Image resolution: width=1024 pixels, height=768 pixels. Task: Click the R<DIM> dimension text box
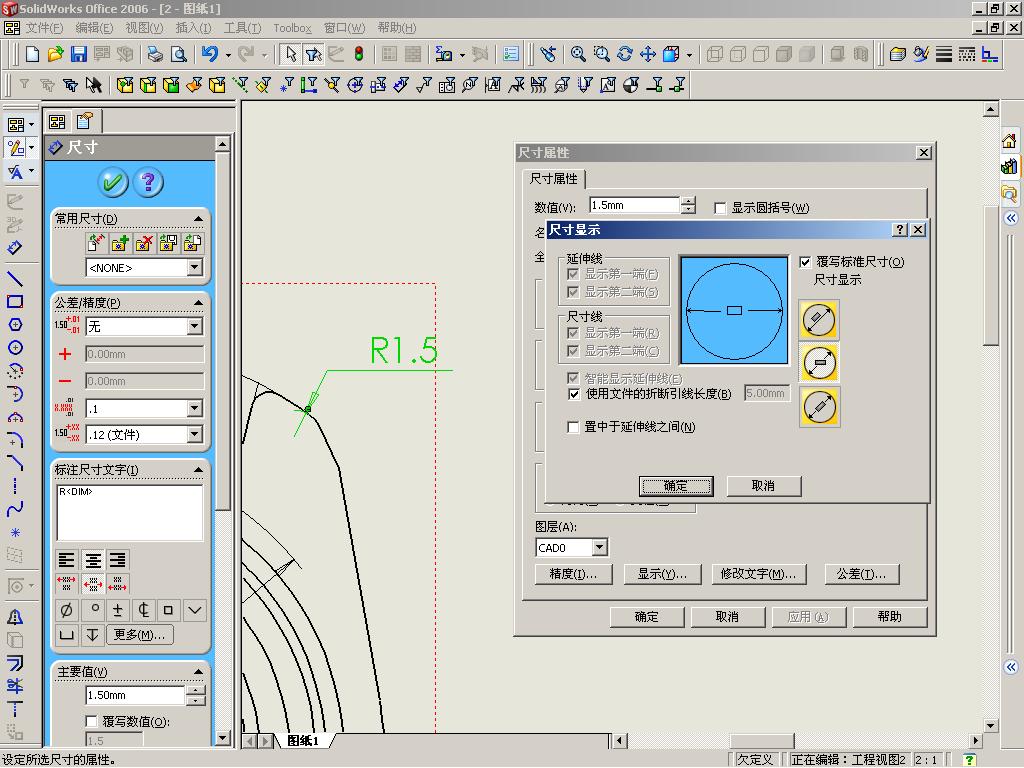point(130,513)
